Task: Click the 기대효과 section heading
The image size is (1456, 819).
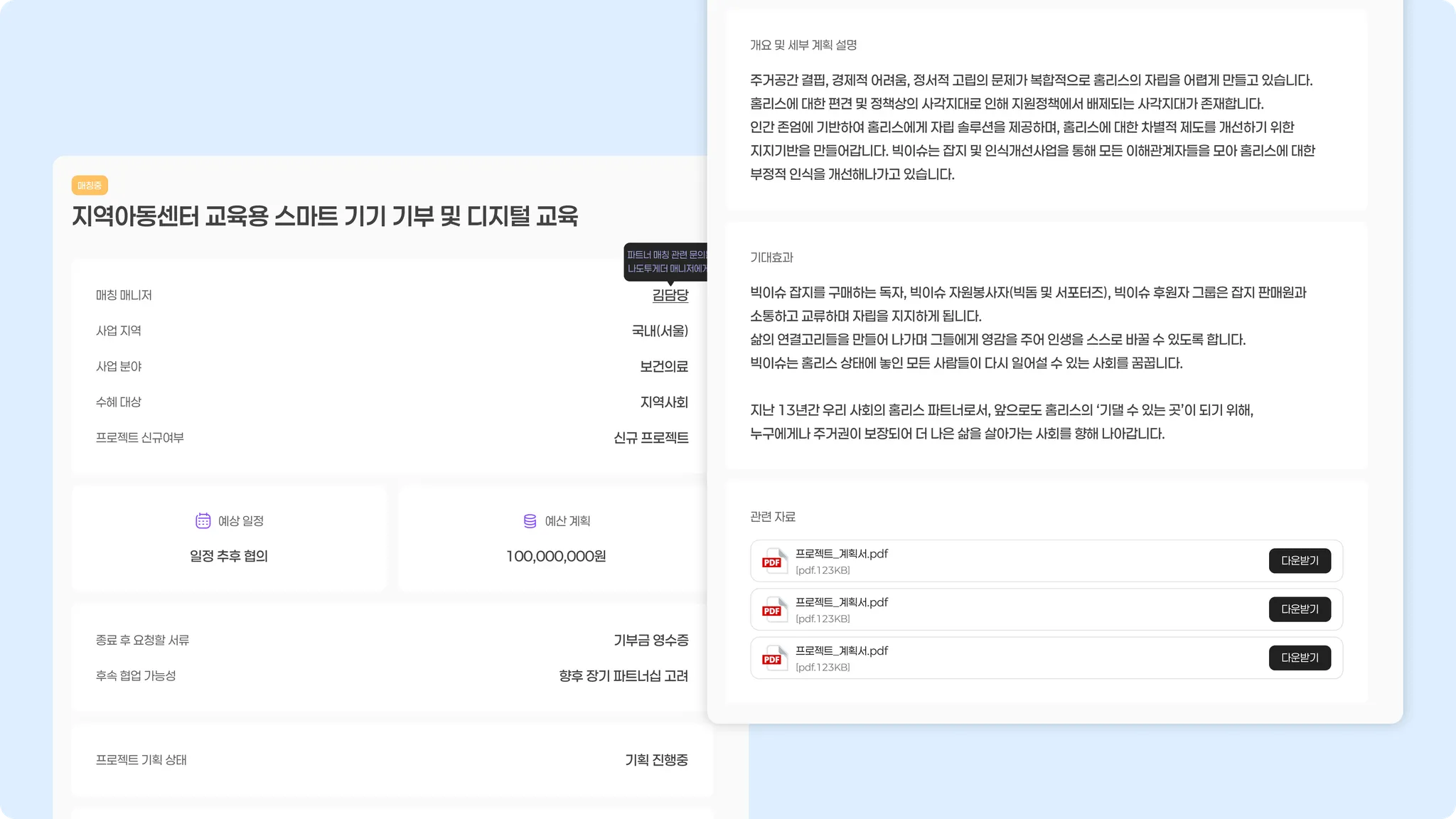Action: point(771,257)
